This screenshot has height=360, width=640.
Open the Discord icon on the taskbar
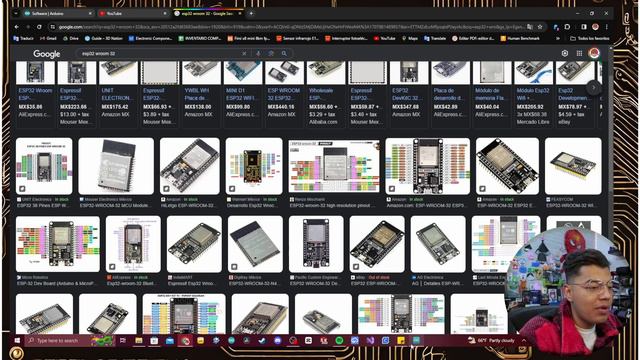[278, 340]
